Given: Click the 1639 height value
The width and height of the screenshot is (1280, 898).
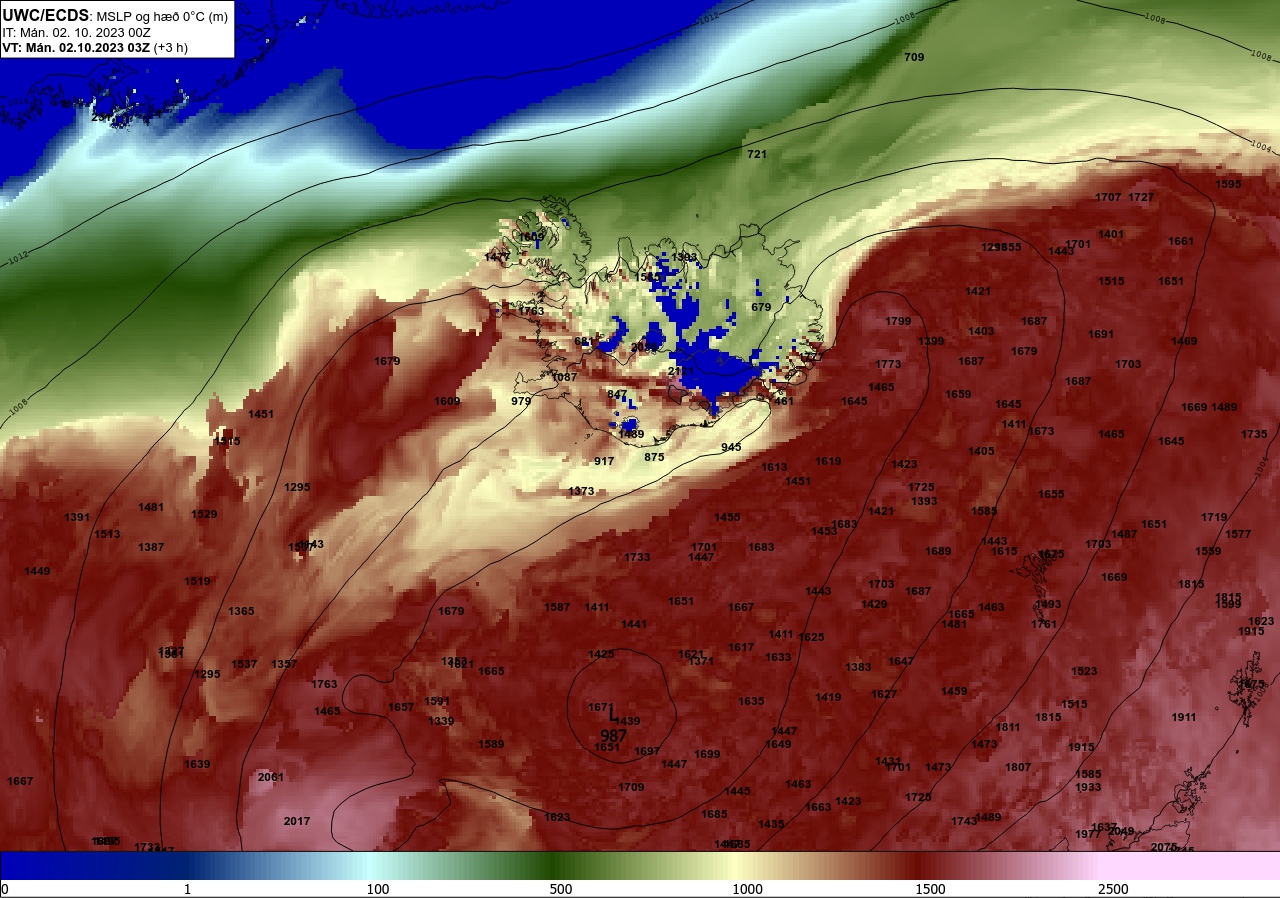Looking at the screenshot, I should (x=197, y=764).
